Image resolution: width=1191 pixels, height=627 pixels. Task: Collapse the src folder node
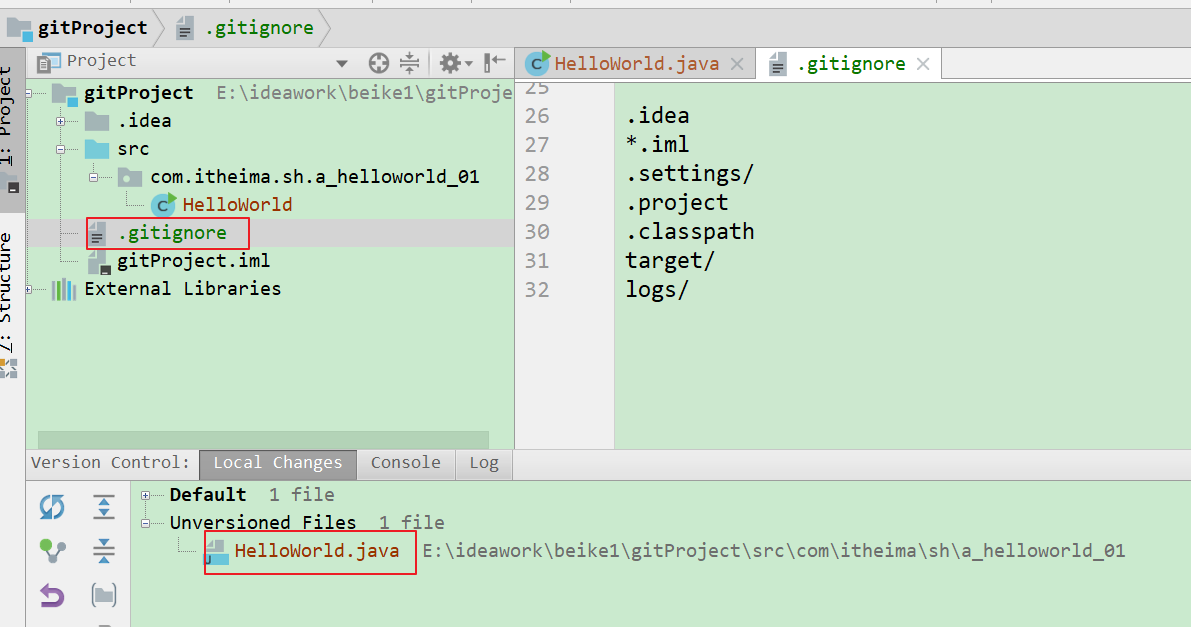click(61, 149)
